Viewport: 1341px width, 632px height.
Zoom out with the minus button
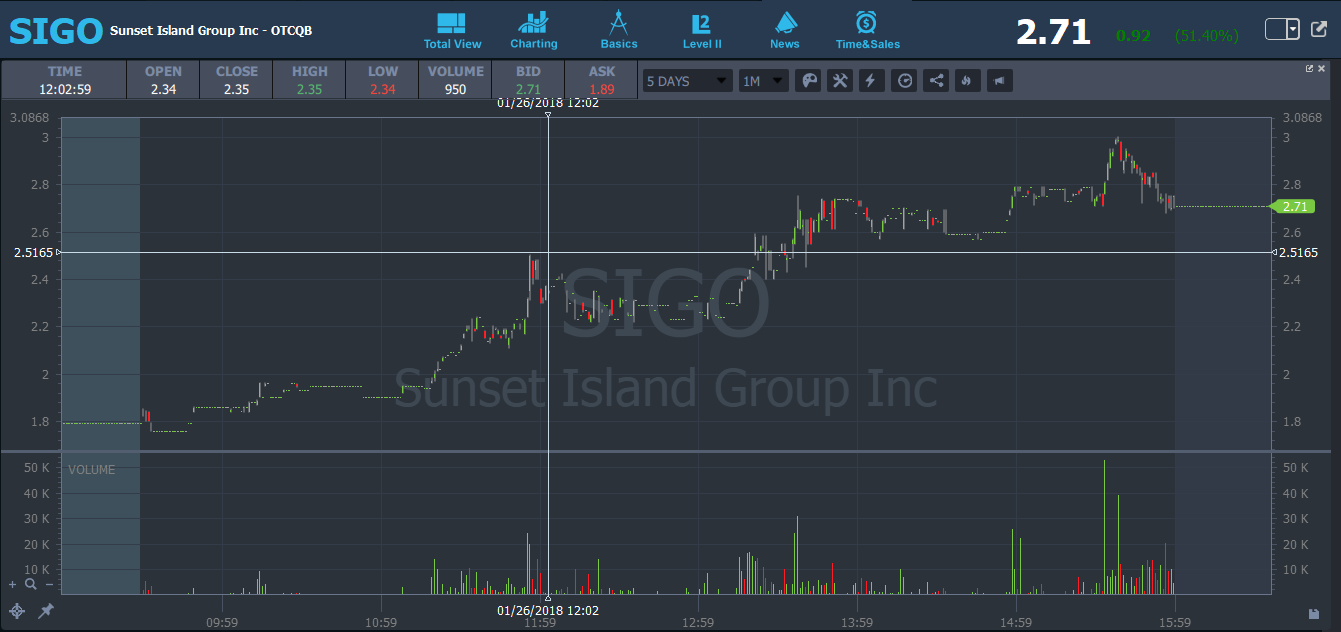pyautogui.click(x=49, y=584)
